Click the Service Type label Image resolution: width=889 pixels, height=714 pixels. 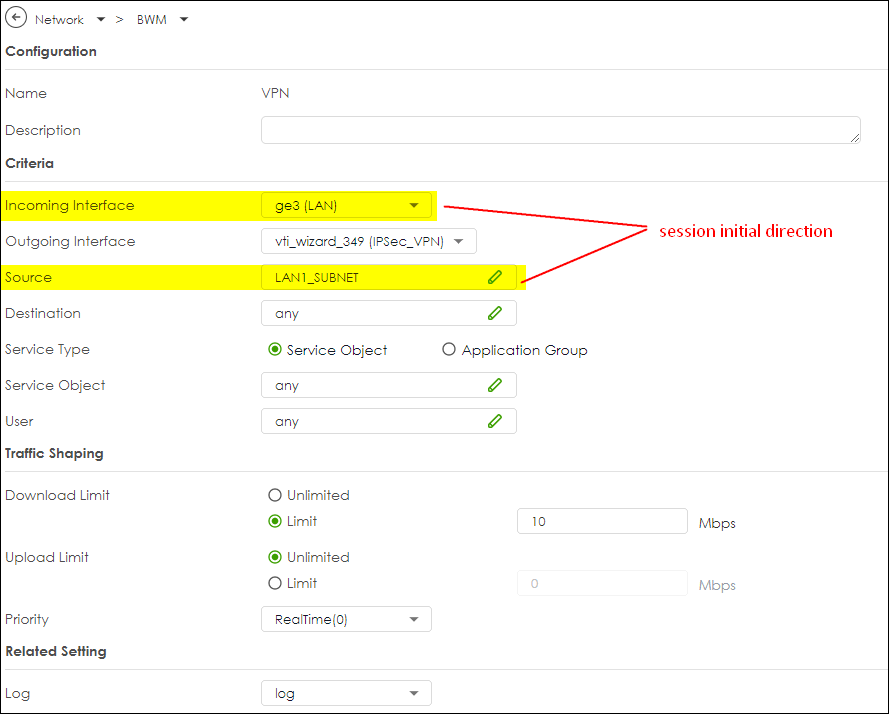[x=48, y=349]
